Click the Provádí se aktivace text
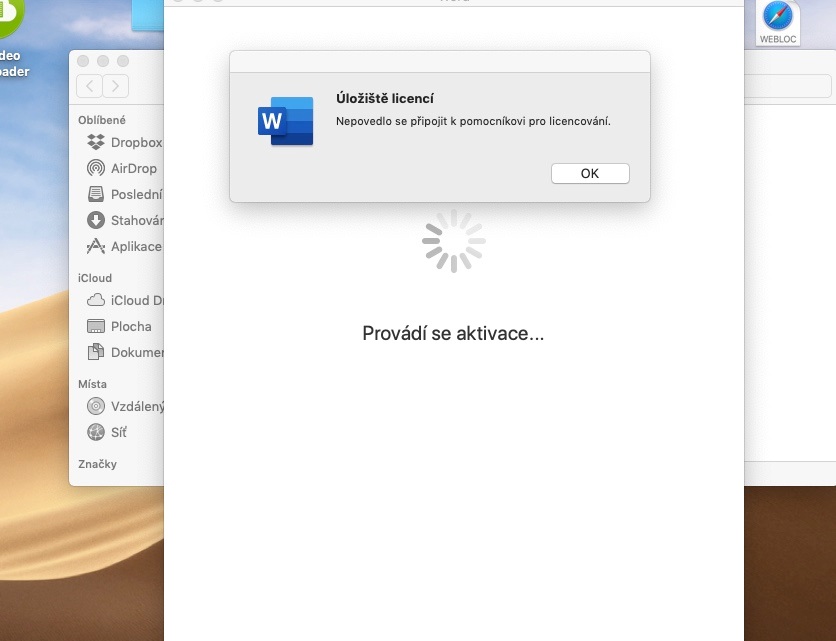The height and width of the screenshot is (641, 836). 453,333
